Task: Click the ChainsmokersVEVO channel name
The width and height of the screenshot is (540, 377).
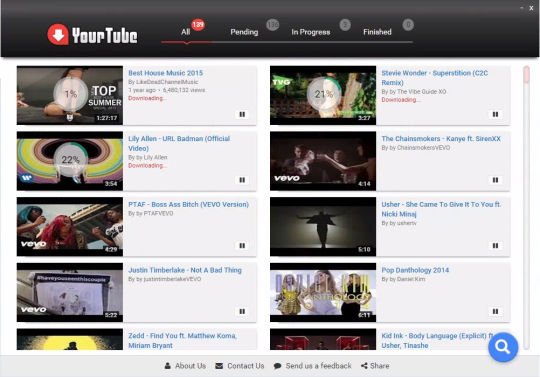Action: click(x=423, y=148)
